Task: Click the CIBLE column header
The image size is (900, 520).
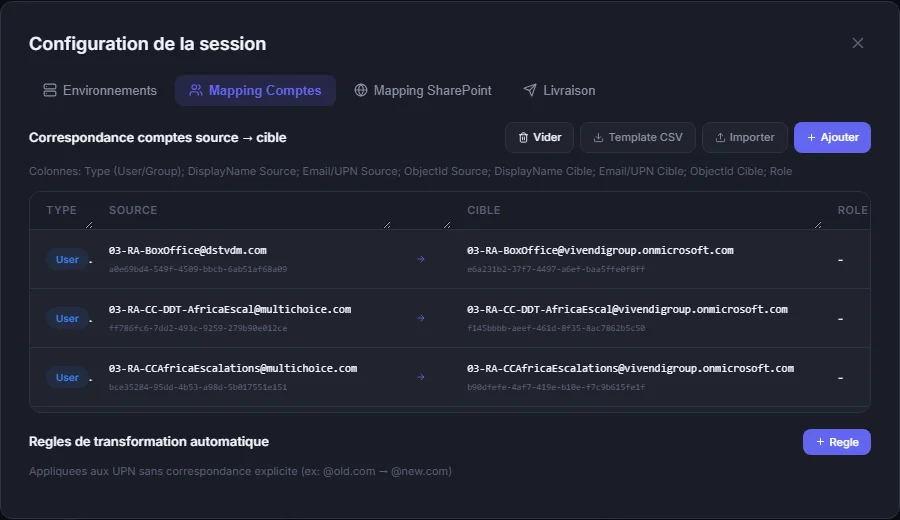Action: click(x=484, y=210)
